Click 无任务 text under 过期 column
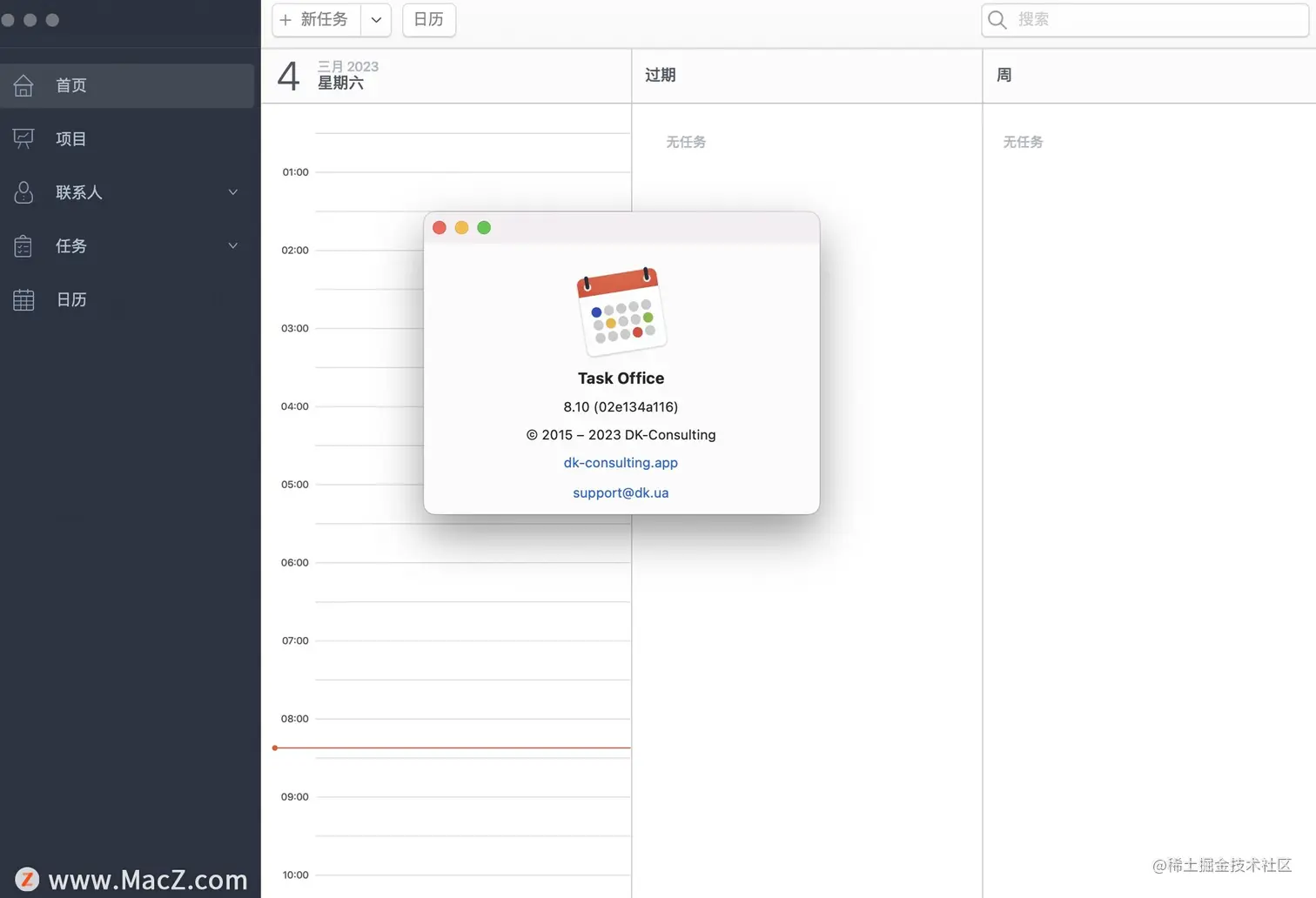This screenshot has width=1316, height=898. tap(686, 142)
